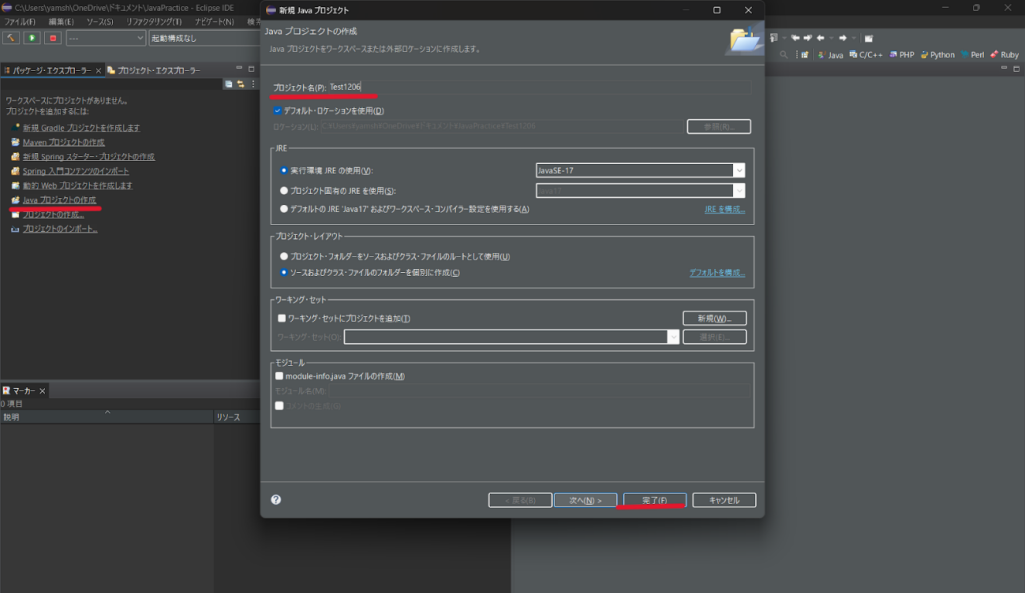This screenshot has height=593, width=1025.
Task: Select the default JRE 'Java17' radio button
Action: click(x=284, y=209)
